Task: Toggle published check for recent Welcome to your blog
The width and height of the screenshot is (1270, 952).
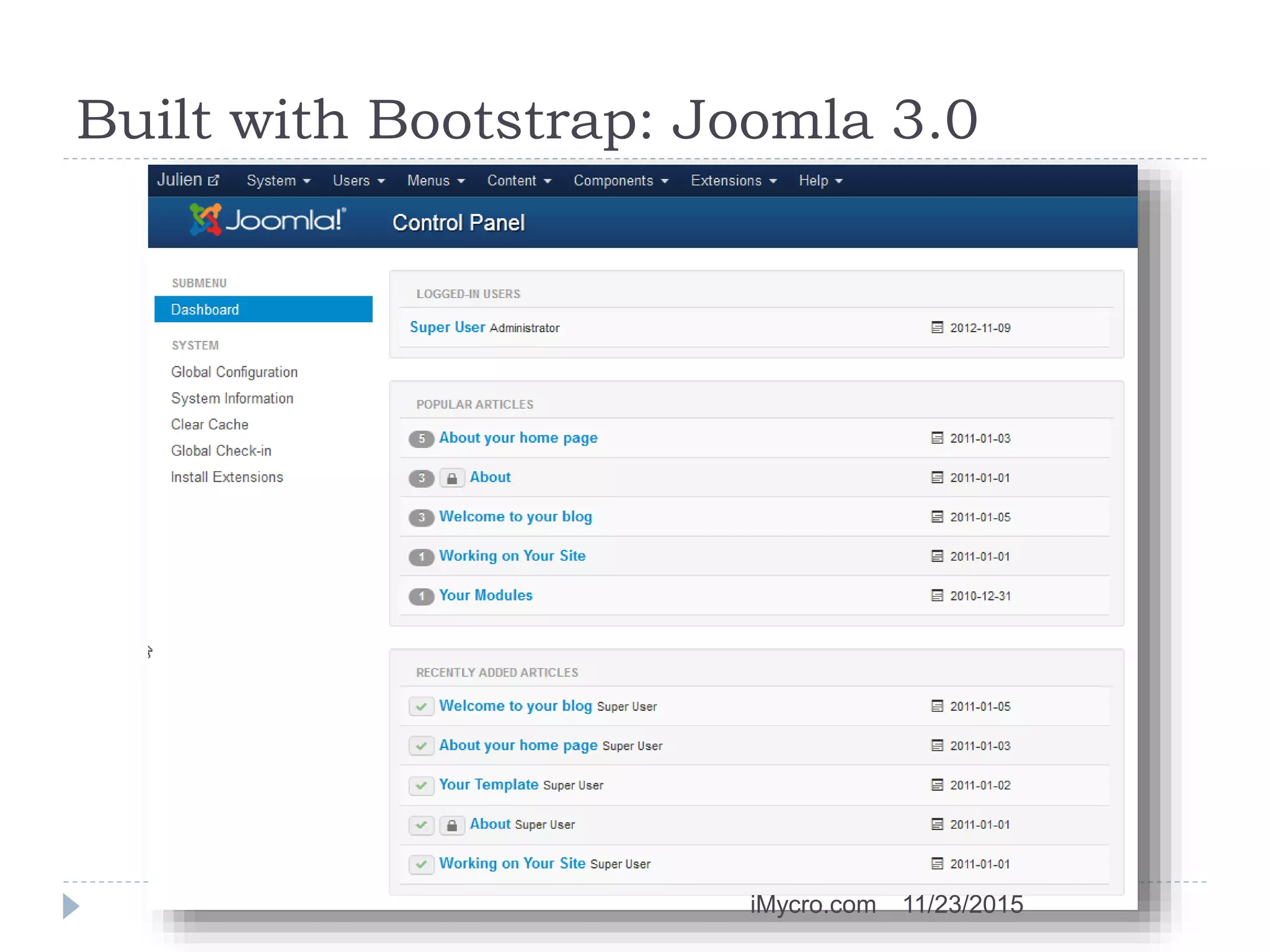Action: click(421, 707)
